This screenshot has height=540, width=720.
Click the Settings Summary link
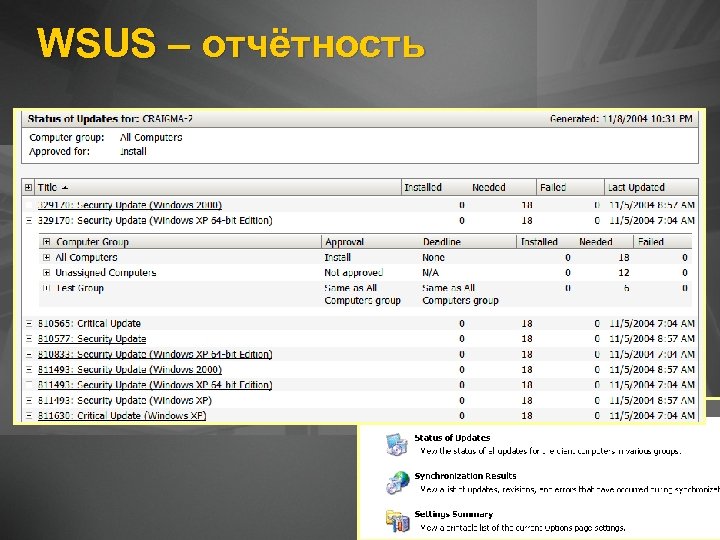click(x=453, y=514)
